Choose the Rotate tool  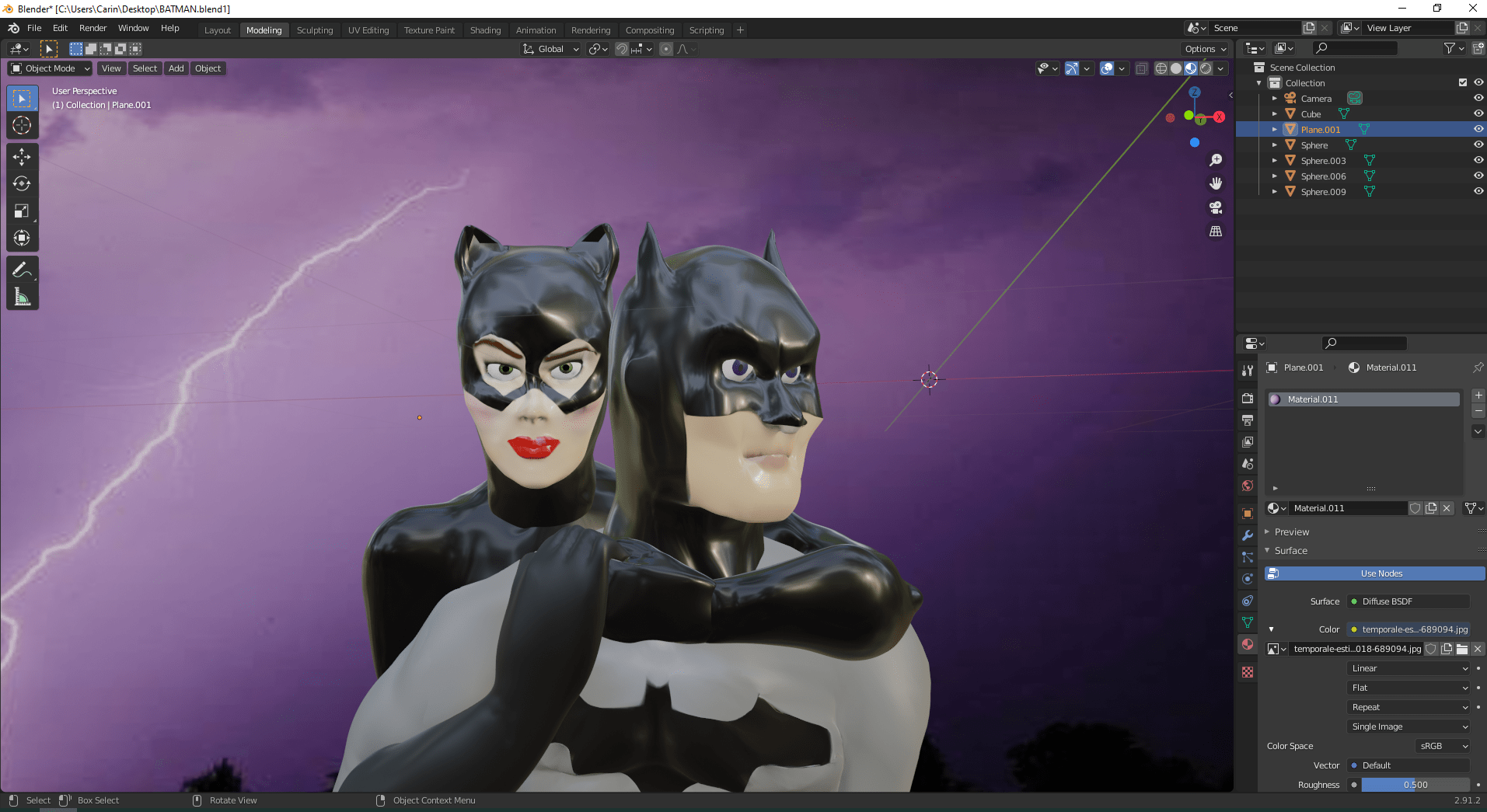point(22,184)
